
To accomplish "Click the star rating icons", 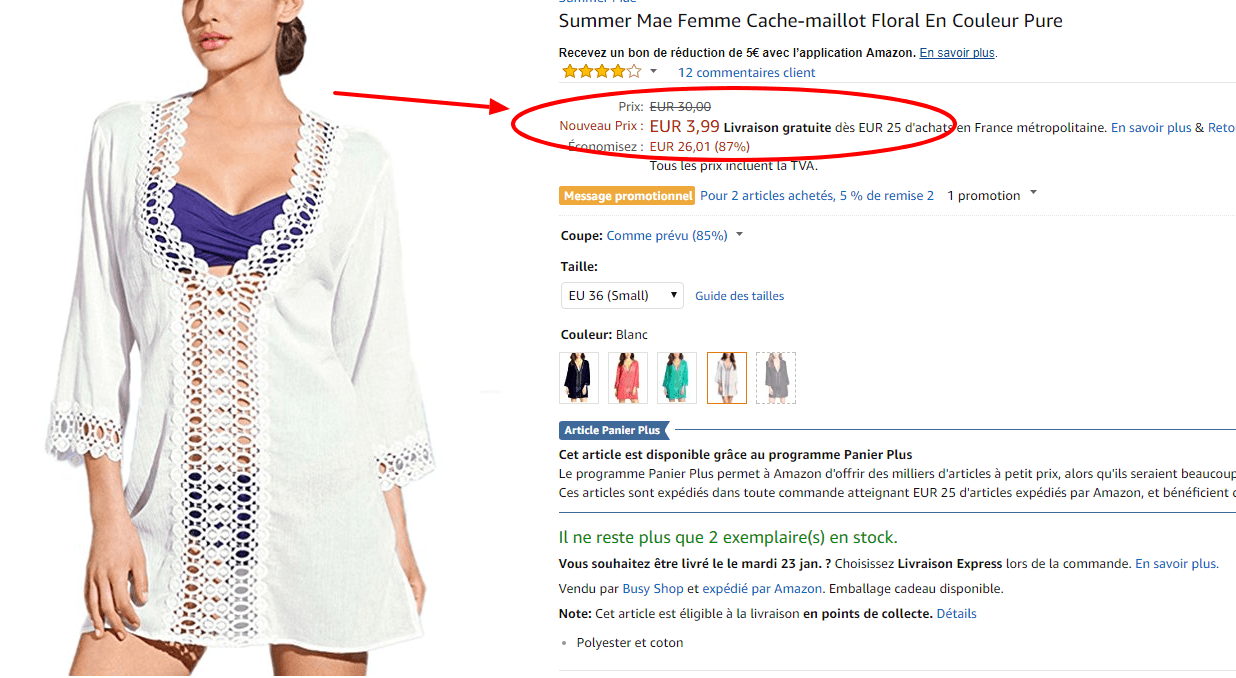I will 601,72.
